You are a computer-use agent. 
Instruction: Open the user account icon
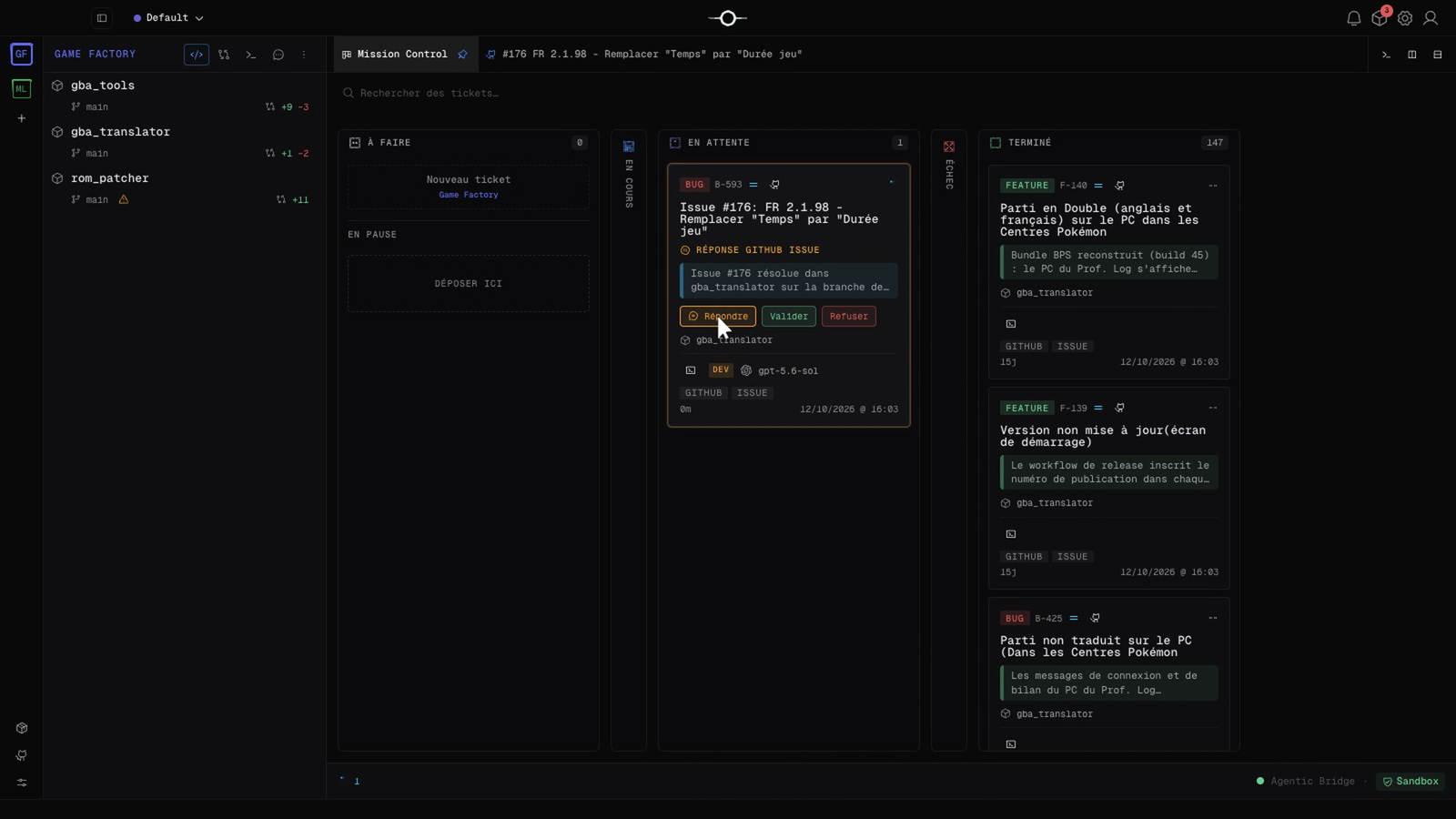point(1431,18)
